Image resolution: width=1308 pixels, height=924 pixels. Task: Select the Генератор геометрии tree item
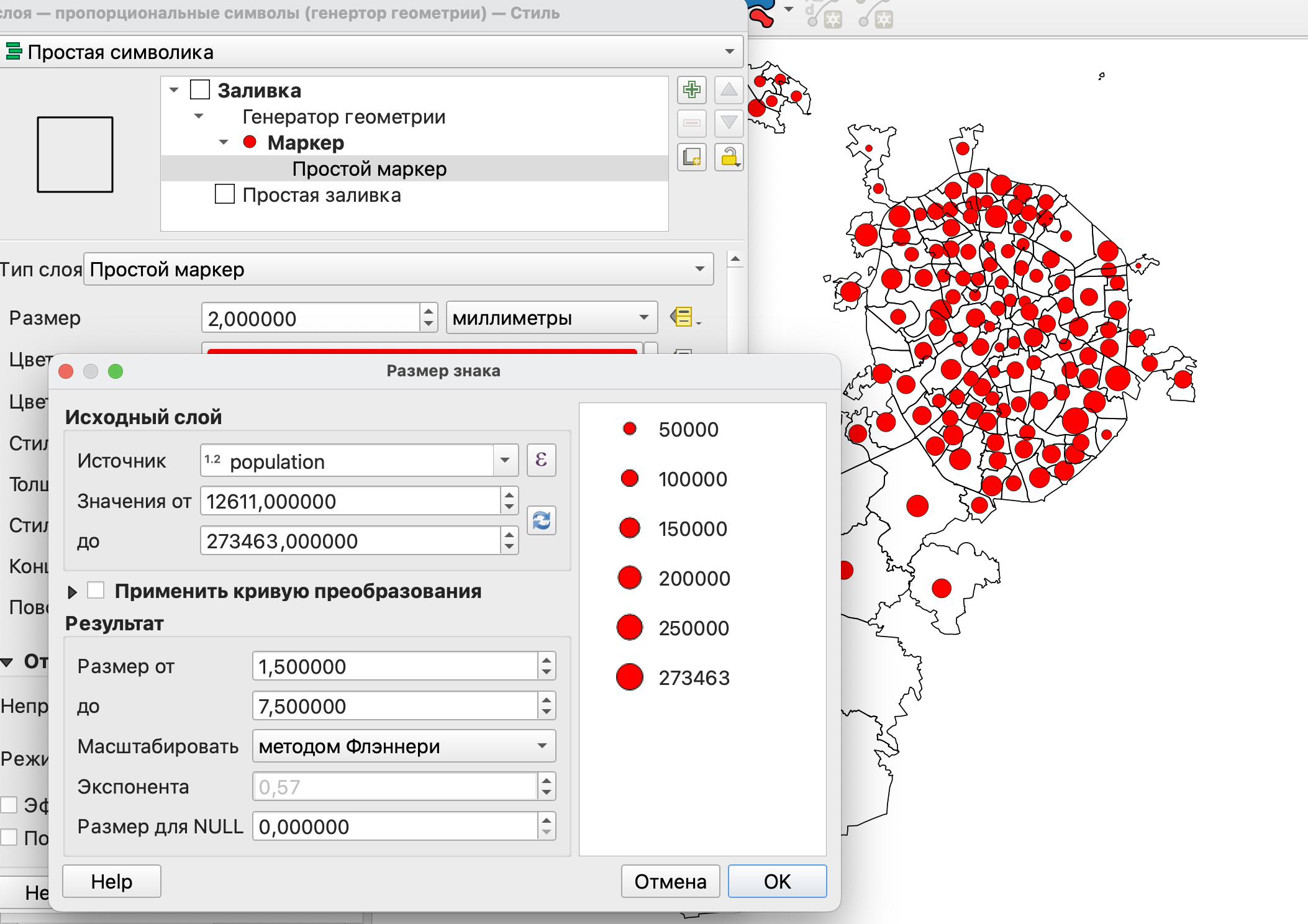(x=343, y=117)
